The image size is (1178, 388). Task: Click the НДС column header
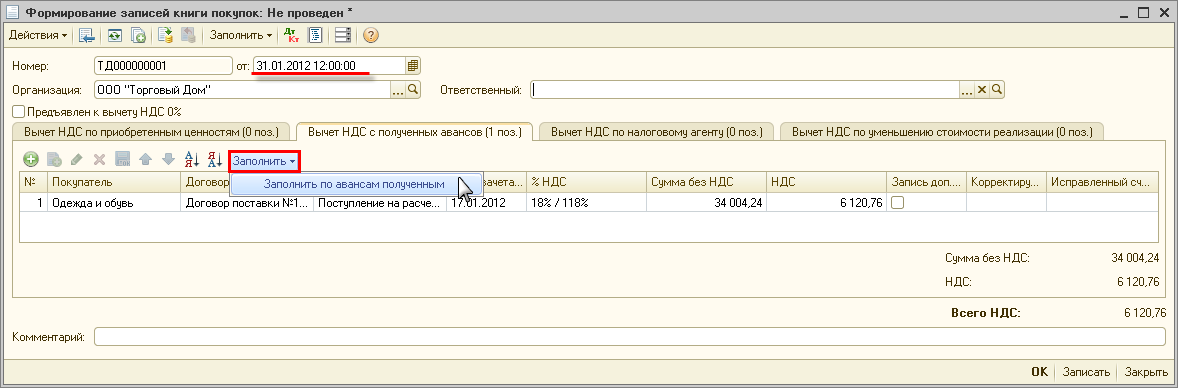(x=826, y=182)
